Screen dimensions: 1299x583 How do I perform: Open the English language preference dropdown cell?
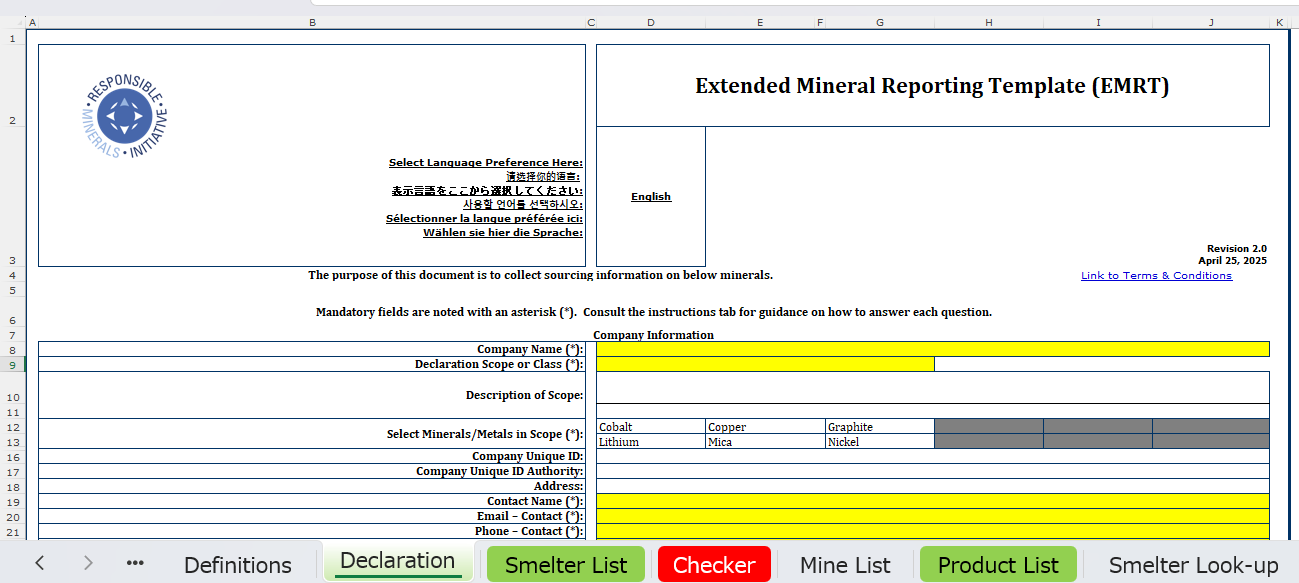(x=651, y=196)
